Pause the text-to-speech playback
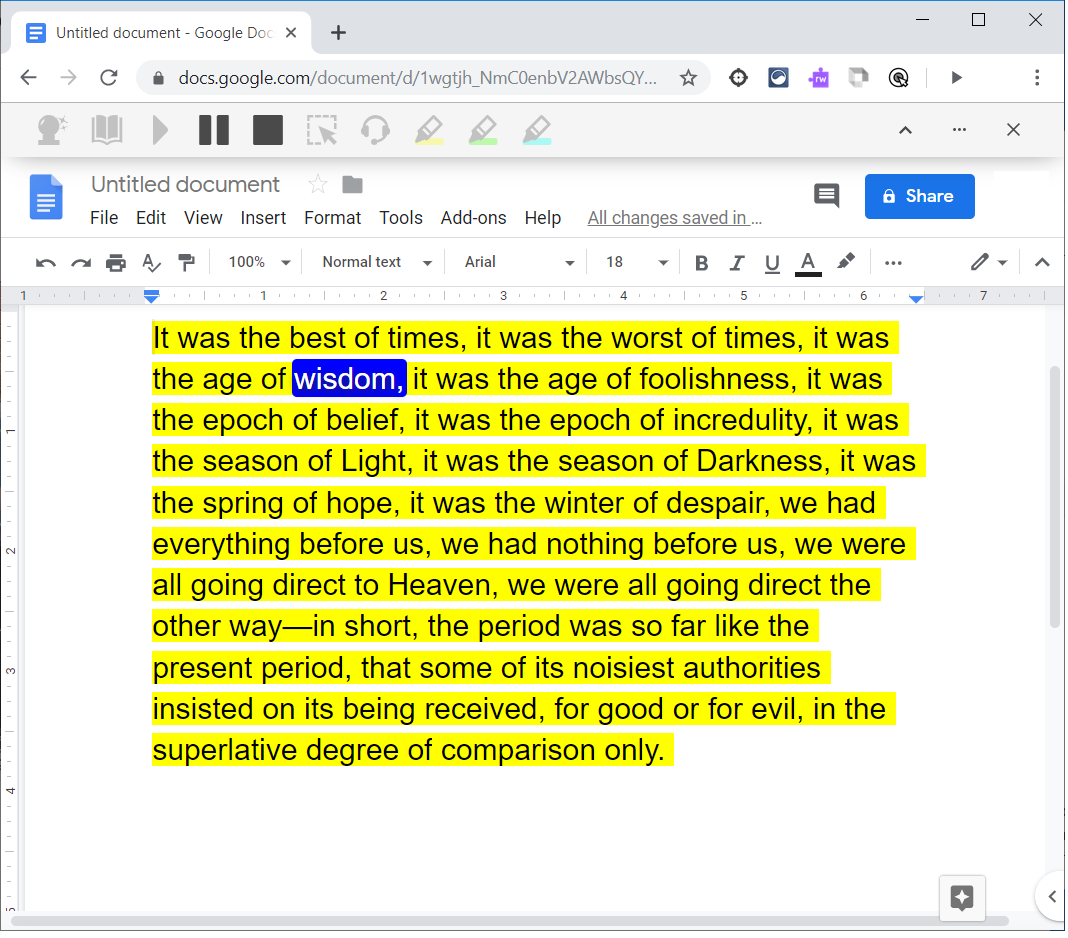Screen dimensions: 1068x938 coord(213,130)
